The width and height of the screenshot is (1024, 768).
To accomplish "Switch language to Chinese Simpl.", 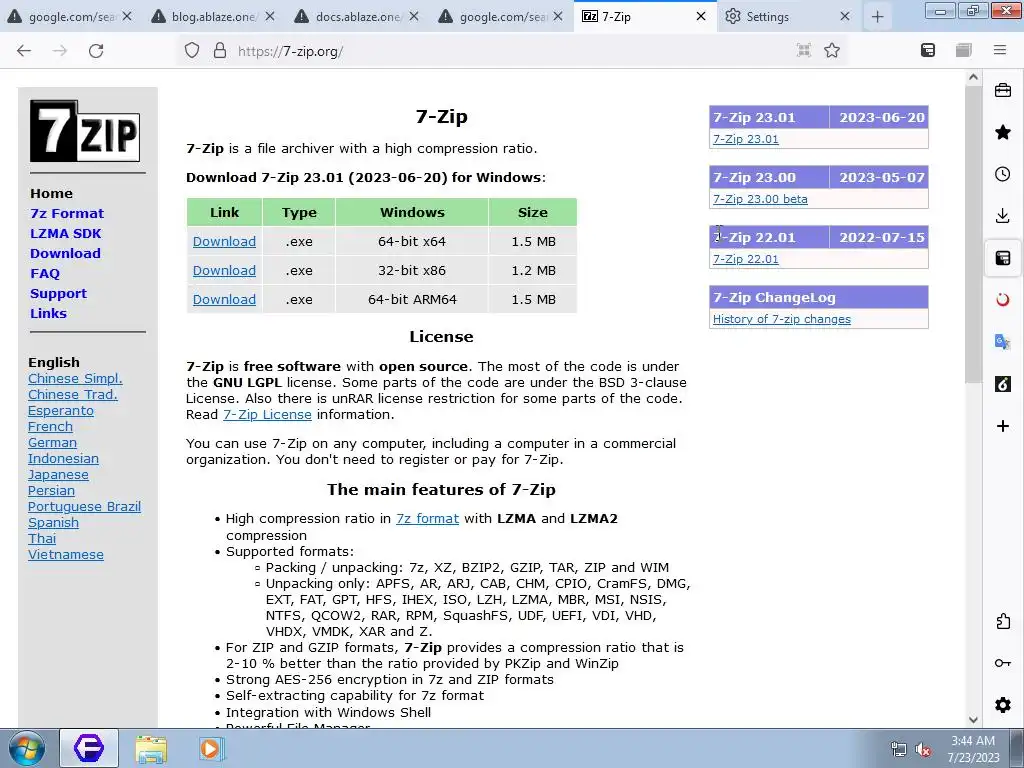I will [x=75, y=379].
